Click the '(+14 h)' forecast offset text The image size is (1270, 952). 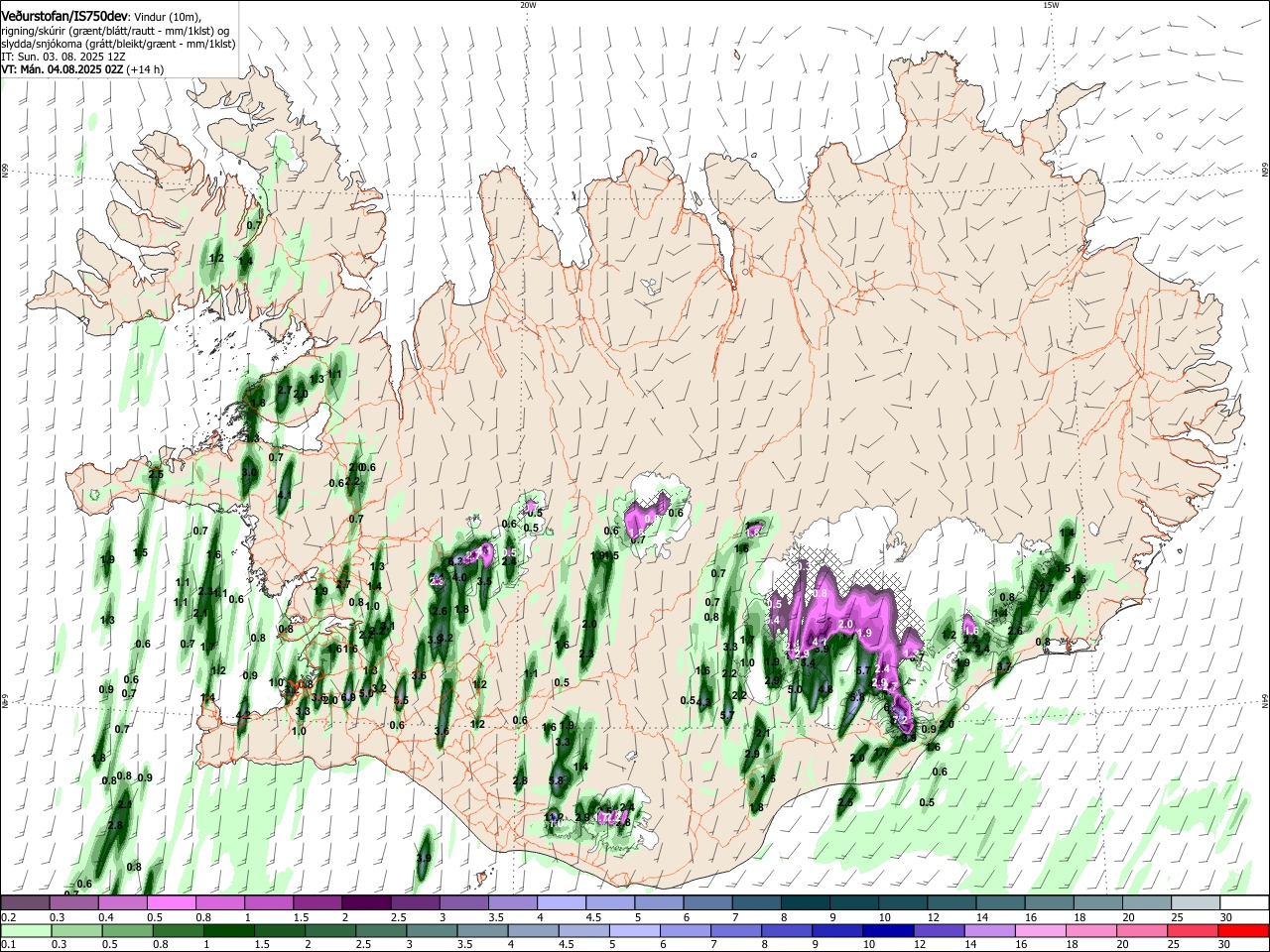(146, 69)
